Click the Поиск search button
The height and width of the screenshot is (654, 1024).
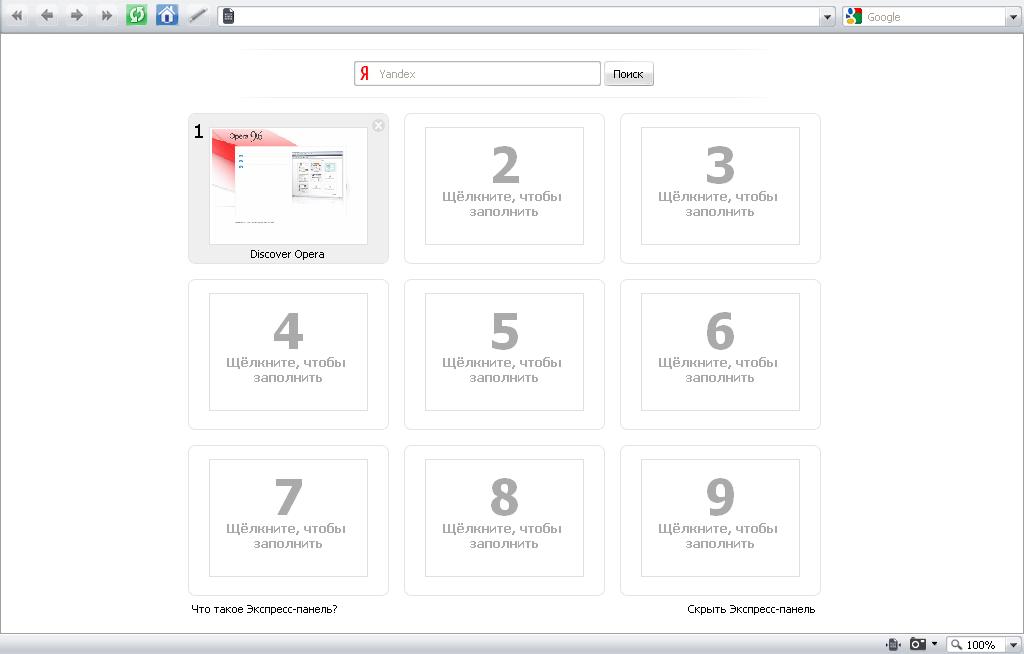(x=628, y=74)
